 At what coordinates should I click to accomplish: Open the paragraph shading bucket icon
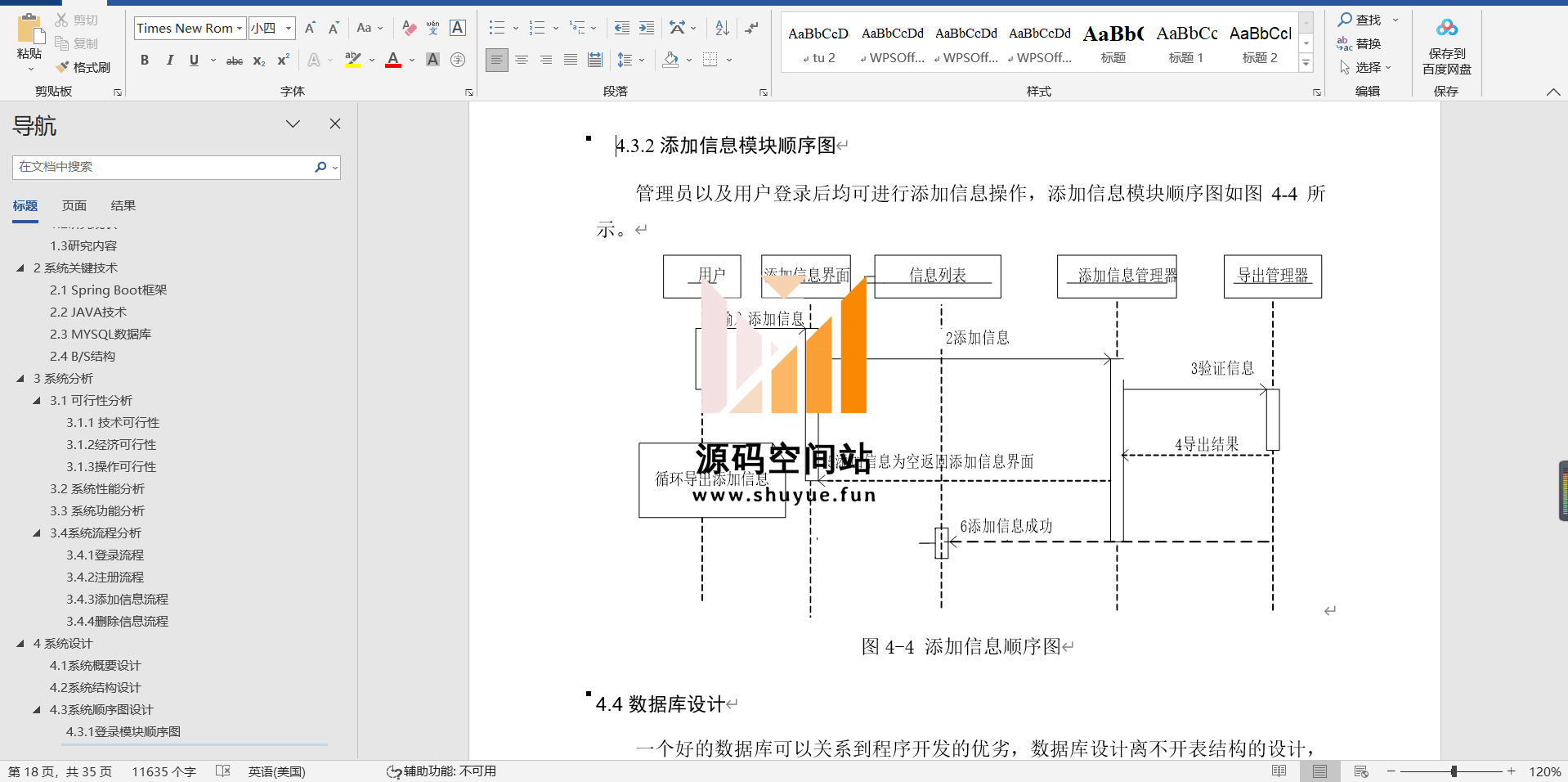coord(670,60)
